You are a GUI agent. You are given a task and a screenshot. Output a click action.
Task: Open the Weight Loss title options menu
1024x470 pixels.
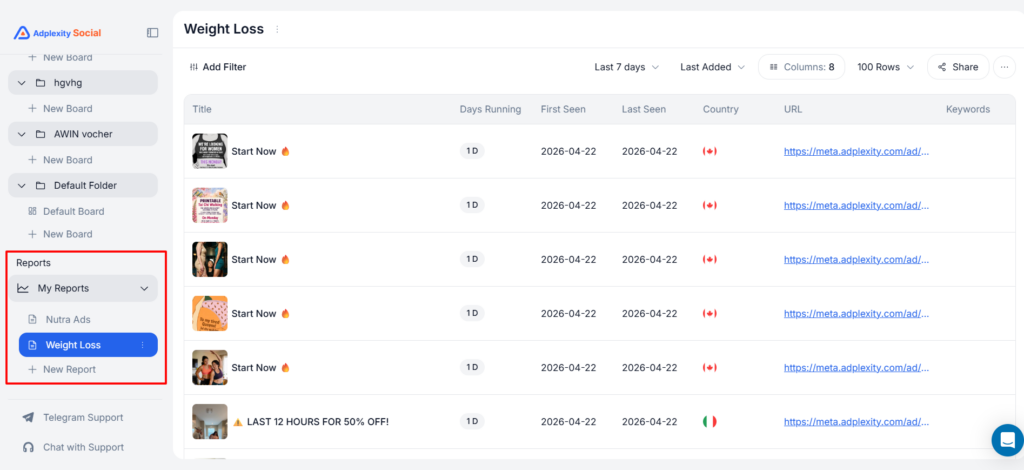pyautogui.click(x=277, y=29)
